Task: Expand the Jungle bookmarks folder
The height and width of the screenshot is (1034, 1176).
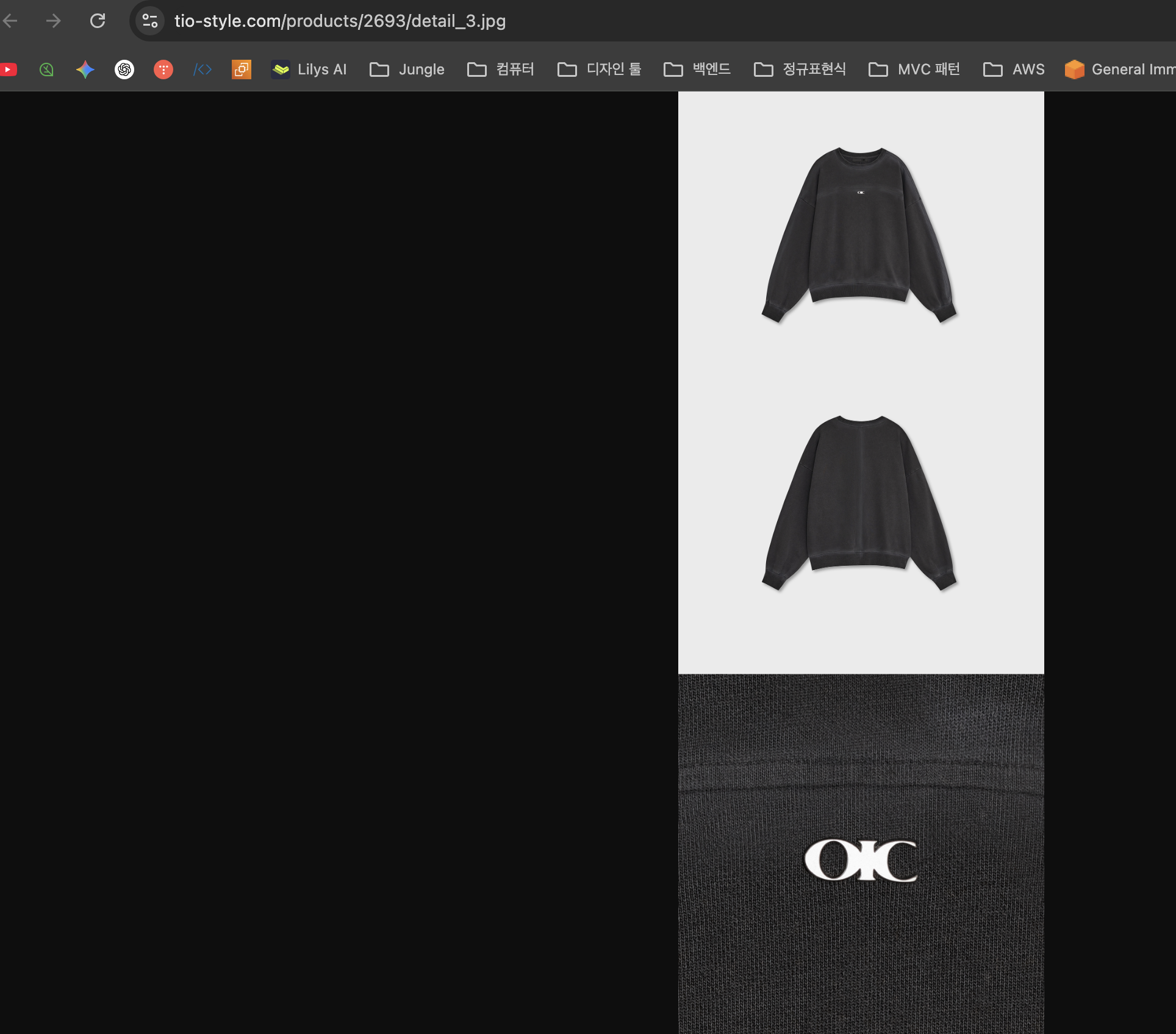Action: click(407, 69)
